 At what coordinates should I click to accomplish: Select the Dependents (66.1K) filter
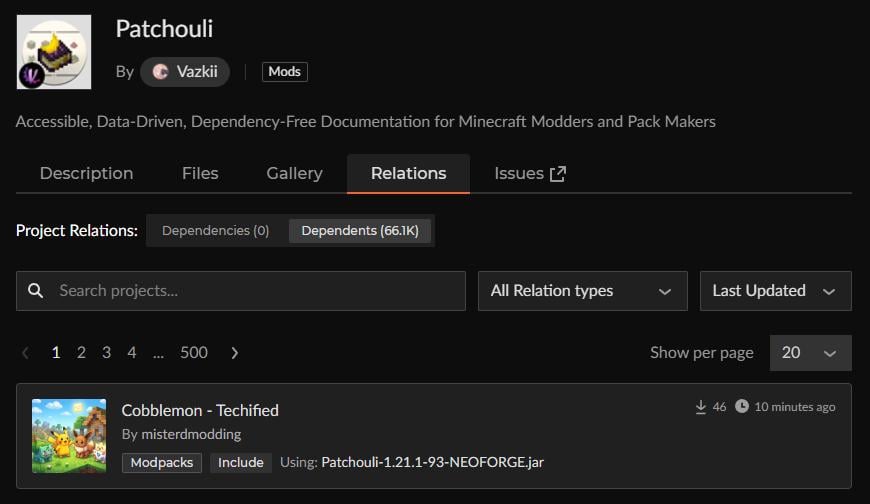tap(361, 231)
